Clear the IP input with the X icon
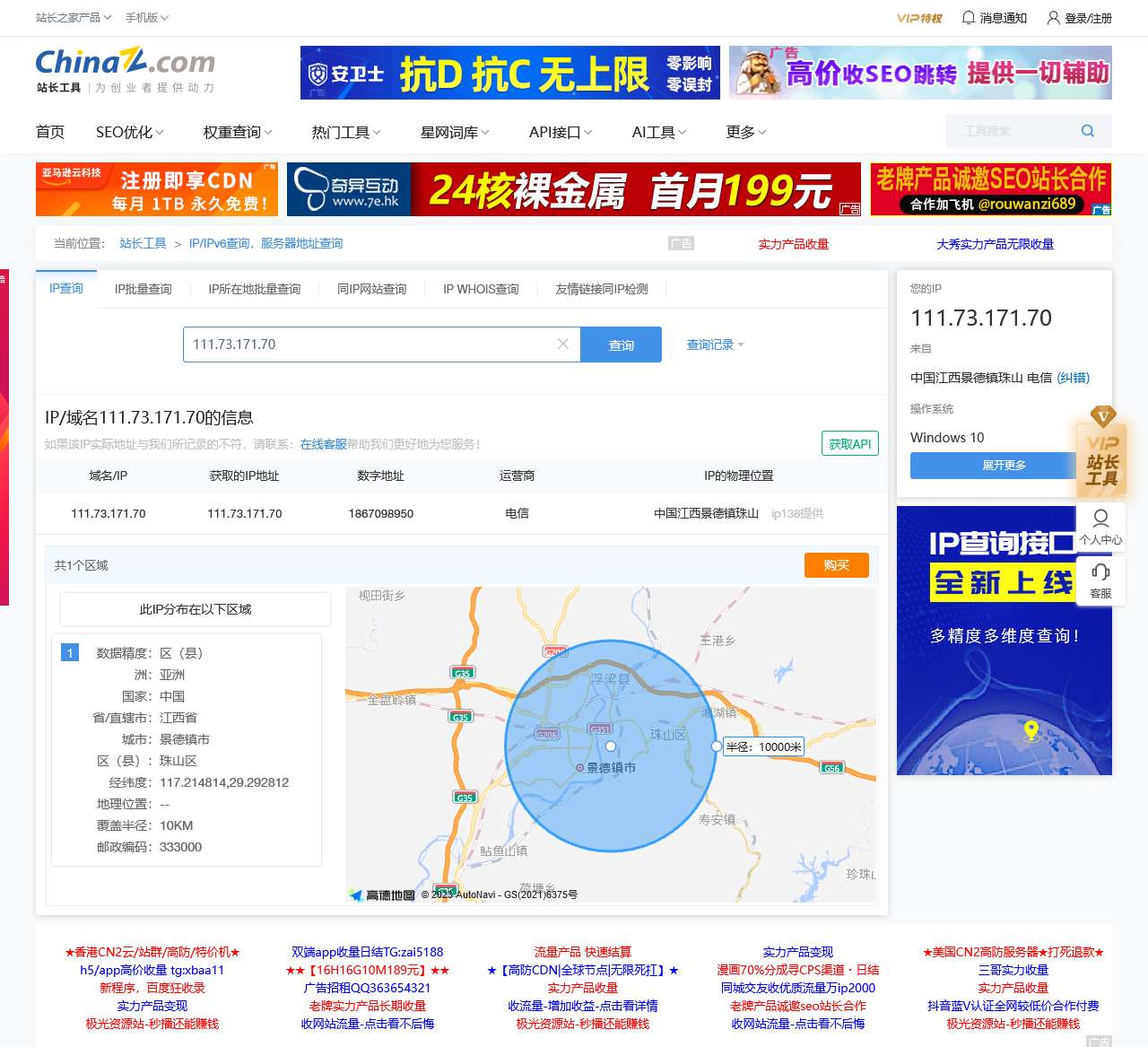This screenshot has width=1148, height=1047. pyautogui.click(x=563, y=344)
